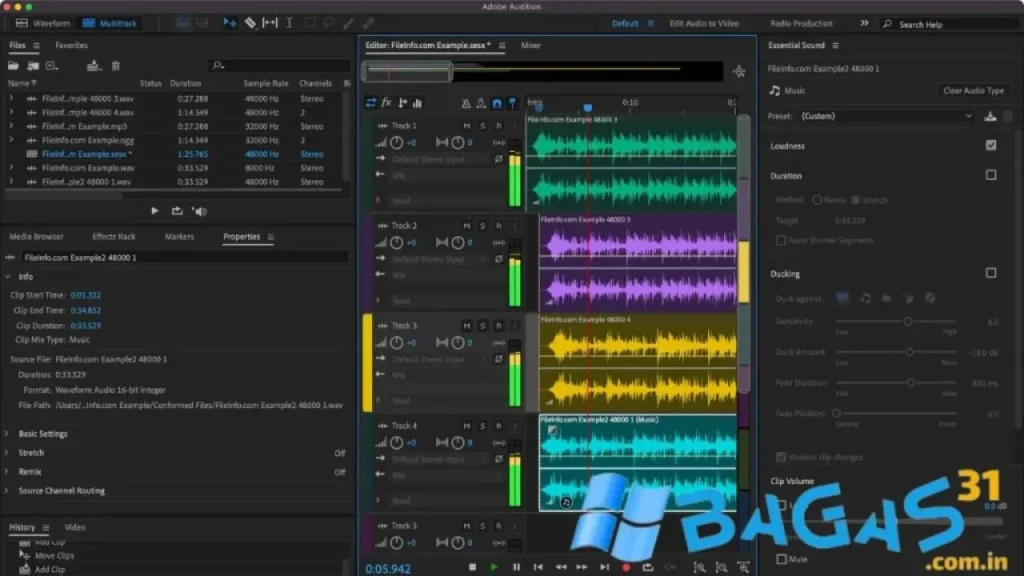Open the Video tab next to History
The height and width of the screenshot is (576, 1024).
tap(75, 527)
